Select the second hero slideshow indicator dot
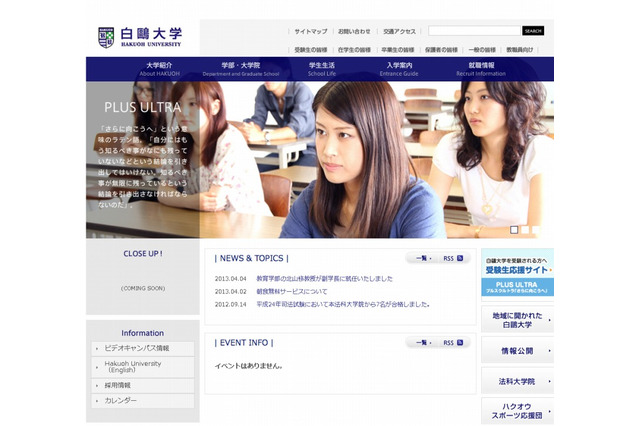Screen dimensions: 640x426 525,230
